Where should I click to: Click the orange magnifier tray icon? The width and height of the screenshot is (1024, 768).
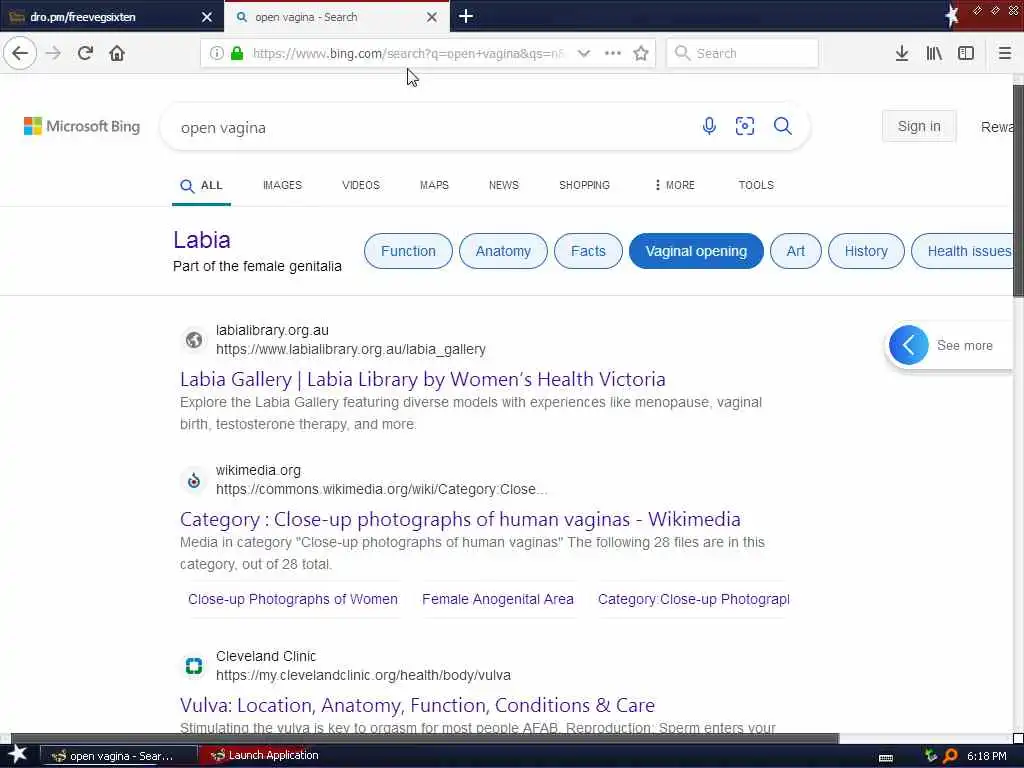(950, 756)
